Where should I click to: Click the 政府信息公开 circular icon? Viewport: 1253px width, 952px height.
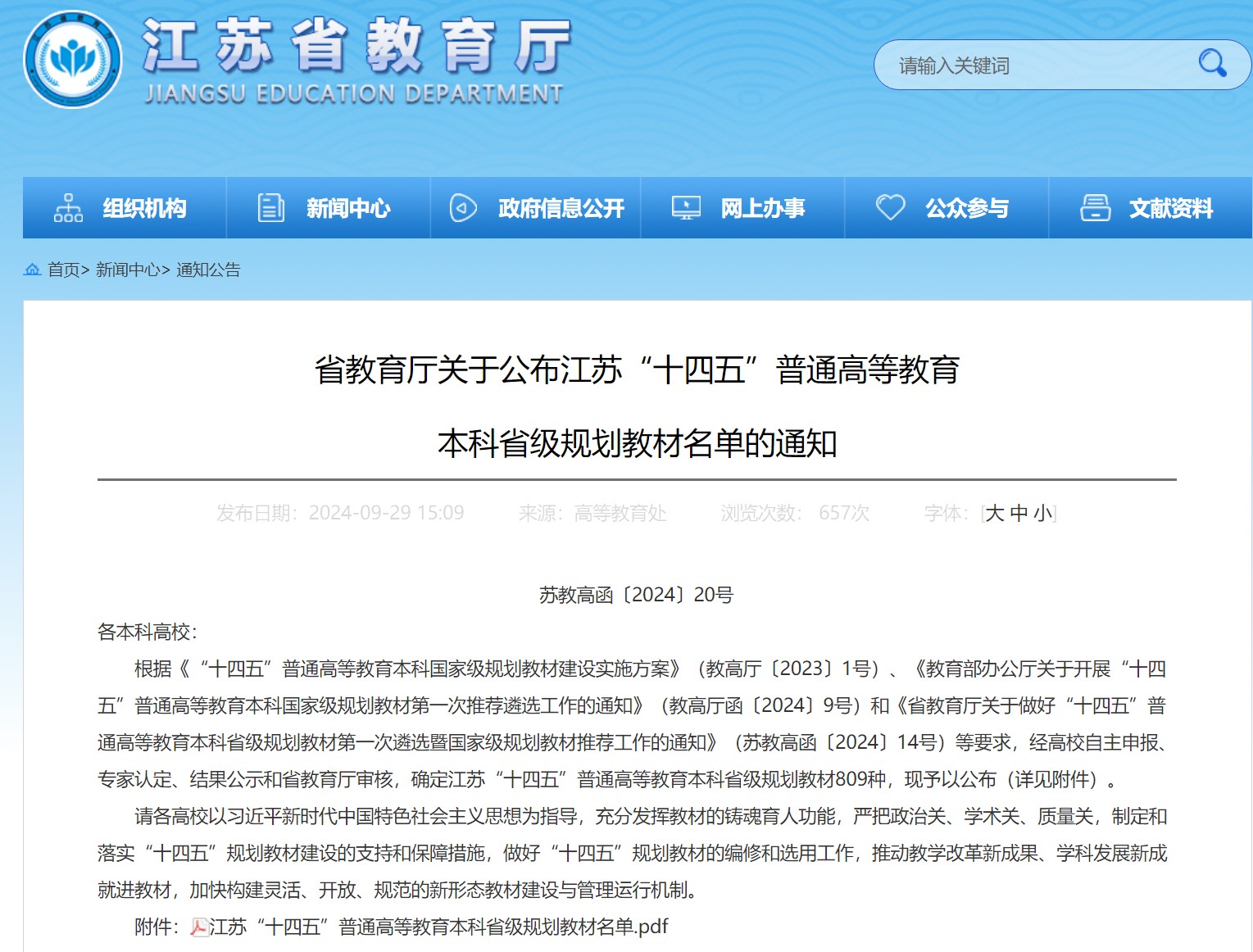click(x=463, y=208)
